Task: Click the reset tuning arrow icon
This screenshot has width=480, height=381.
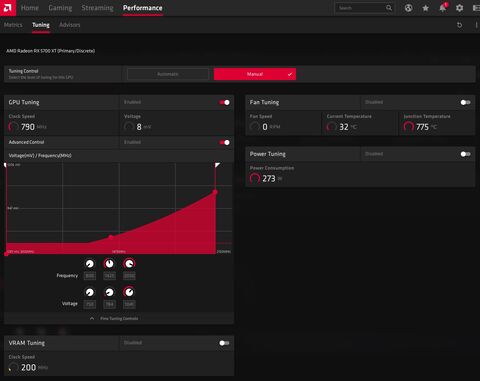Action: (x=459, y=25)
